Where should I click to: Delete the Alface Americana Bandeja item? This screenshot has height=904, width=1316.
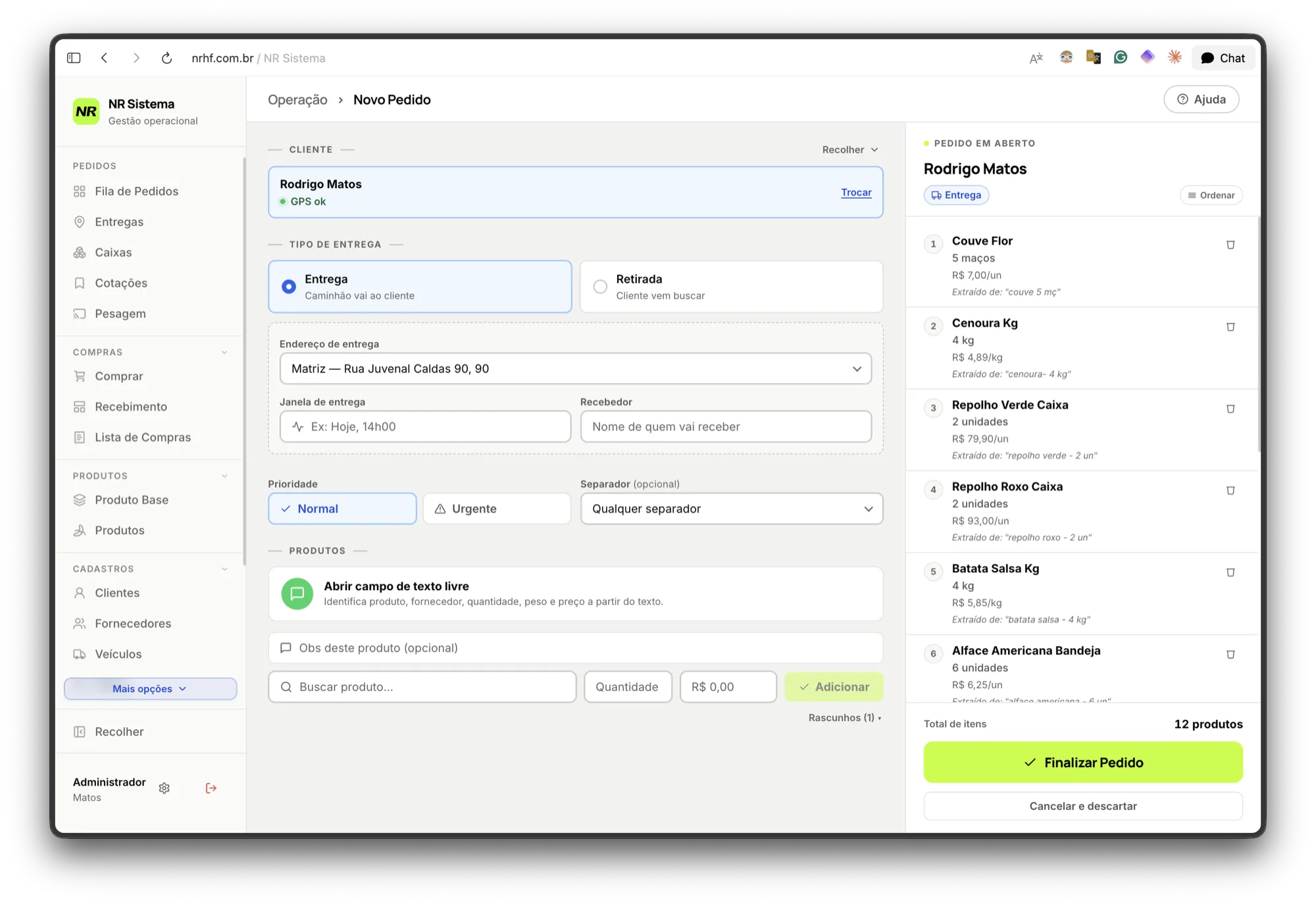coord(1230,655)
